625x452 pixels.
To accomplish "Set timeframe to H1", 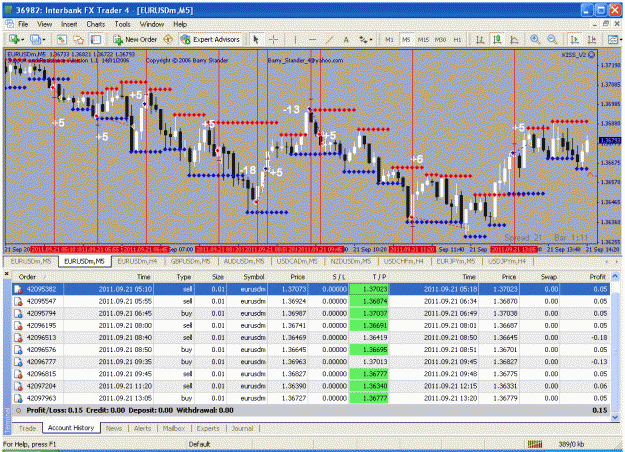I will 457,39.
